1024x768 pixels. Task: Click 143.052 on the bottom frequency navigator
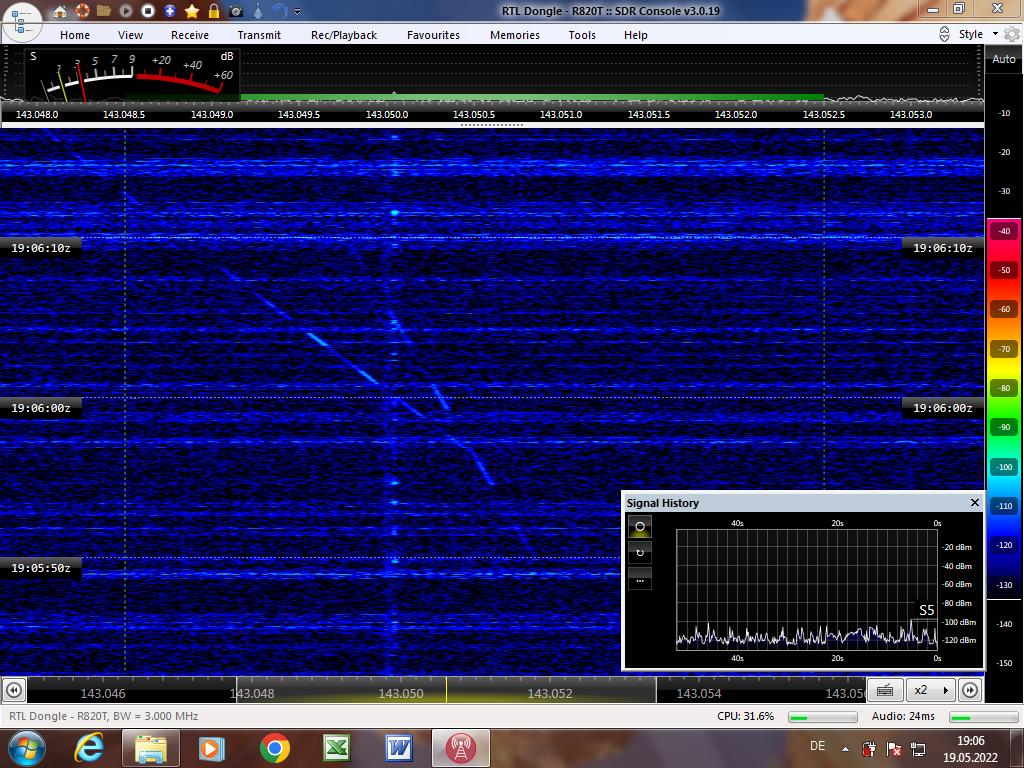[550, 694]
